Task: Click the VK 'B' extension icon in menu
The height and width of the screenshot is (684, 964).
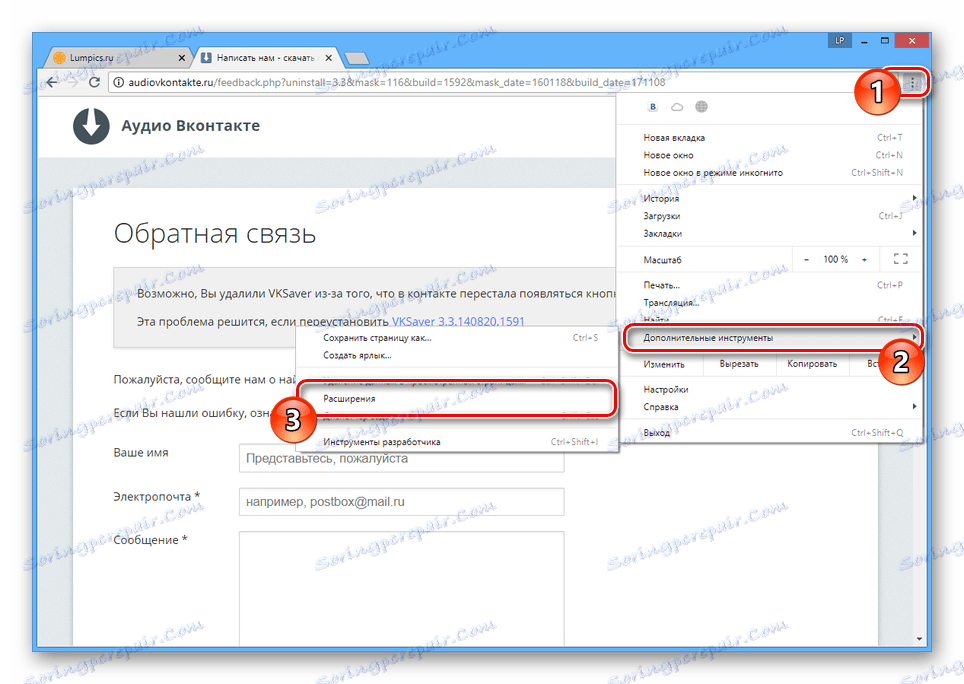Action: [x=653, y=107]
